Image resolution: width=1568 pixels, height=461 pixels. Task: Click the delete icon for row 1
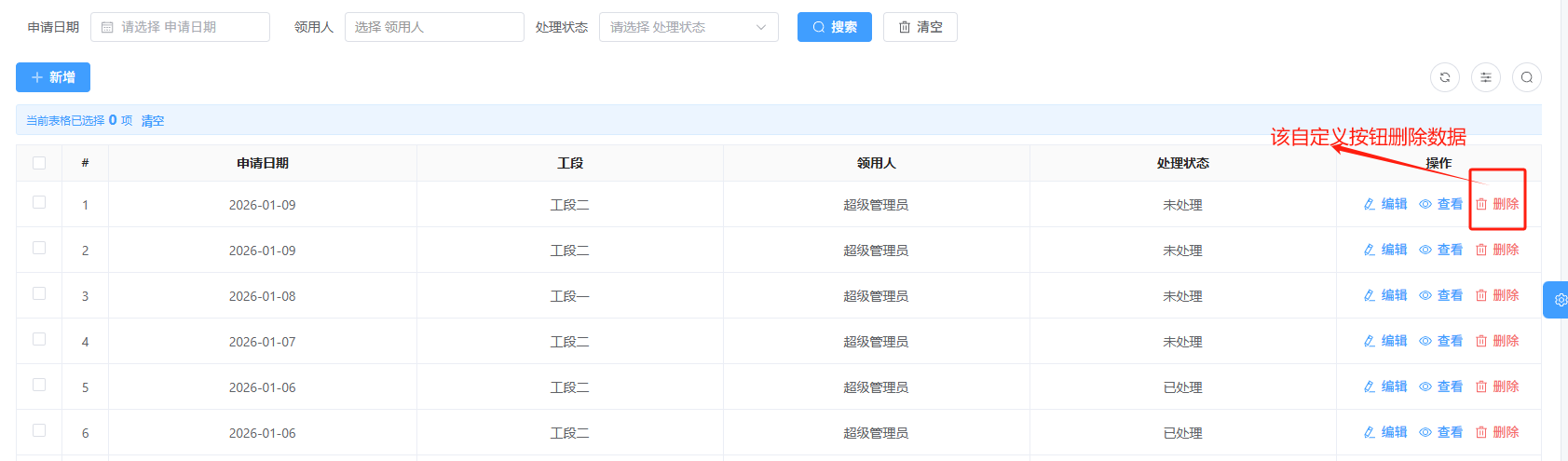tap(1481, 204)
